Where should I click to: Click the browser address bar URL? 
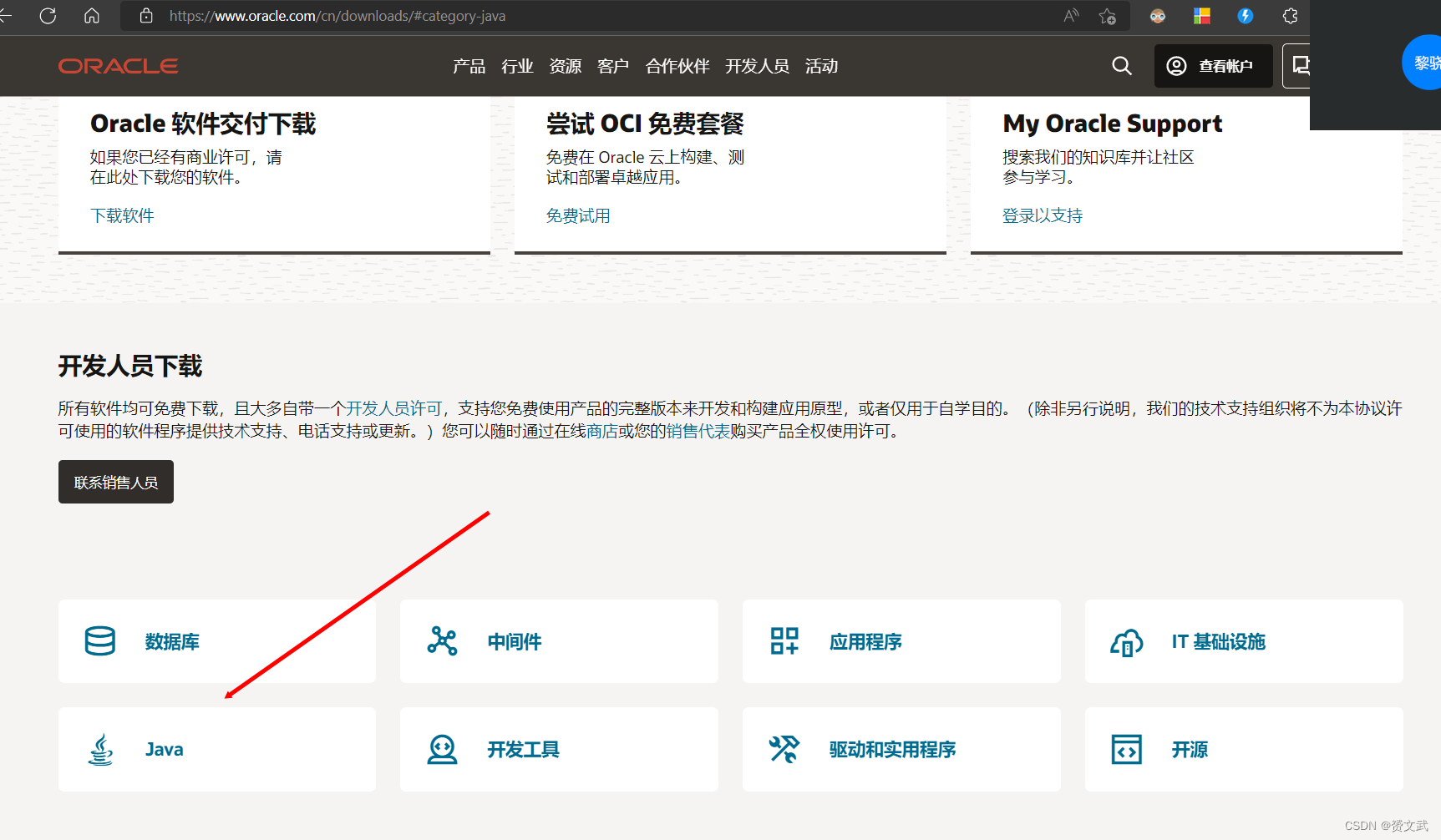[x=337, y=16]
